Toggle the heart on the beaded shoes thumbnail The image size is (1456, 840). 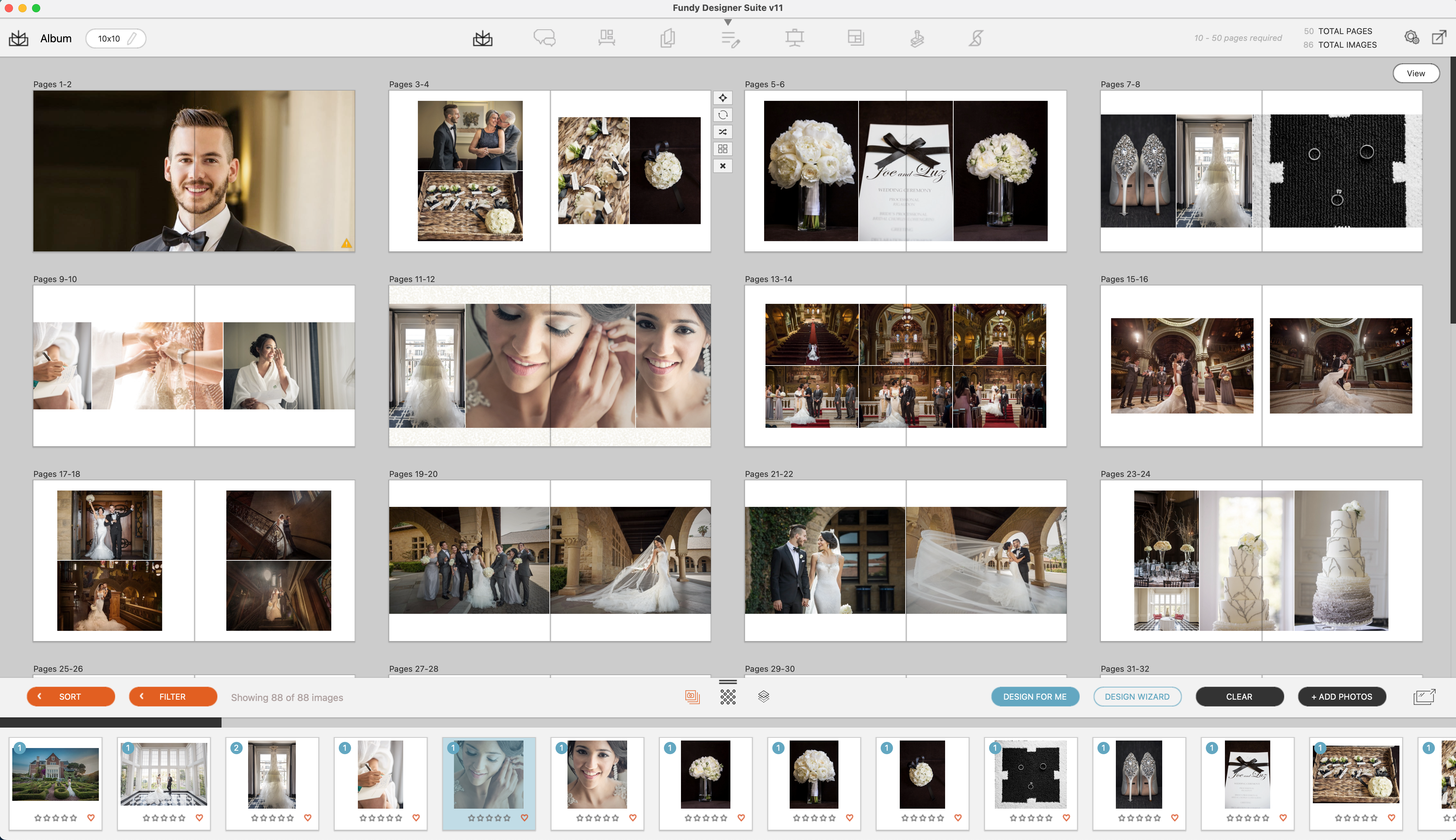tap(1174, 818)
